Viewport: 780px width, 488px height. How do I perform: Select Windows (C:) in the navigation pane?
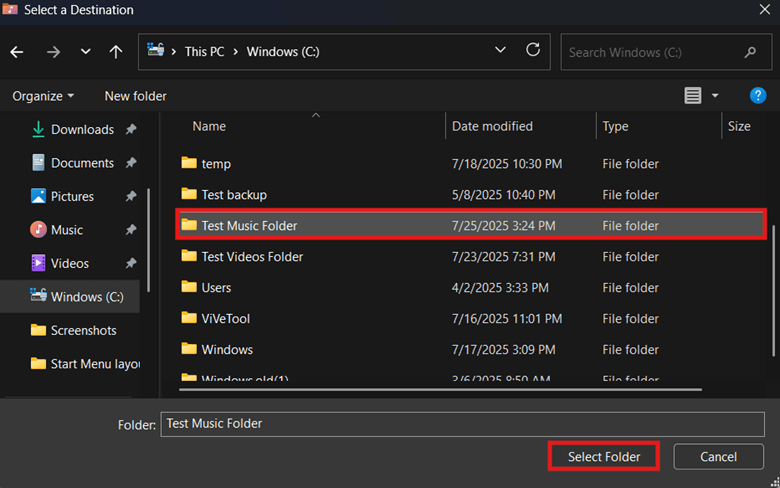pyautogui.click(x=70, y=297)
